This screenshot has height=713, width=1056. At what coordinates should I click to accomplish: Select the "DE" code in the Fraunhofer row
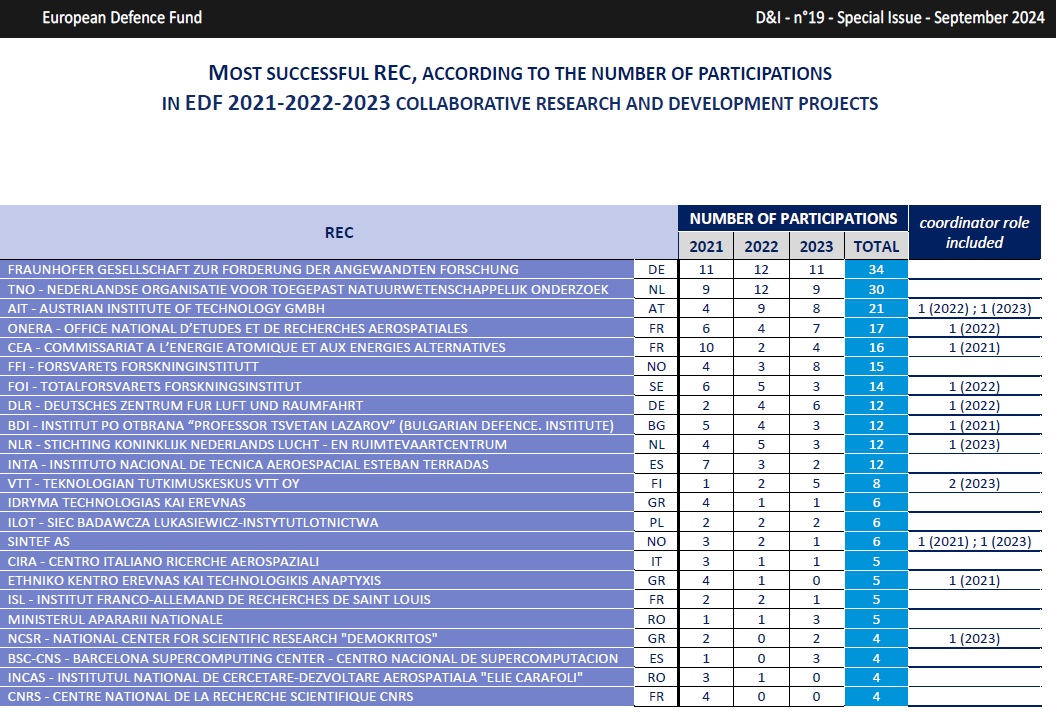(657, 269)
